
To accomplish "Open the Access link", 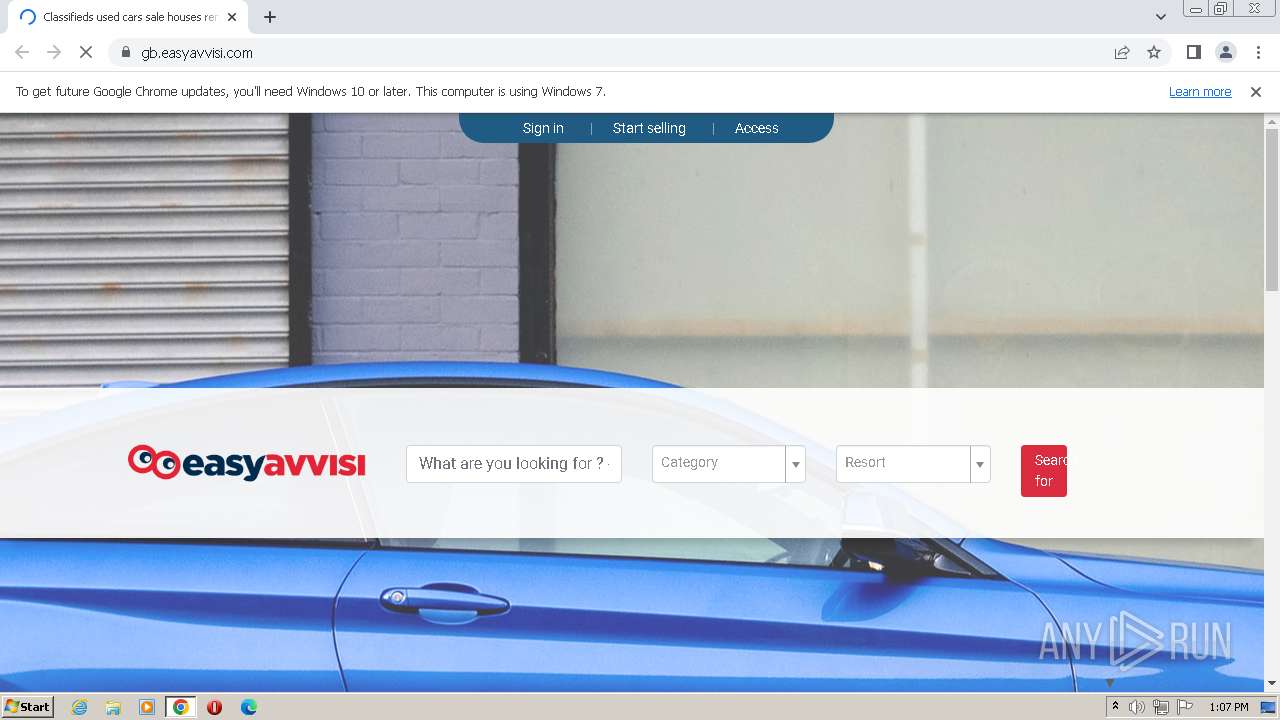I will [756, 128].
